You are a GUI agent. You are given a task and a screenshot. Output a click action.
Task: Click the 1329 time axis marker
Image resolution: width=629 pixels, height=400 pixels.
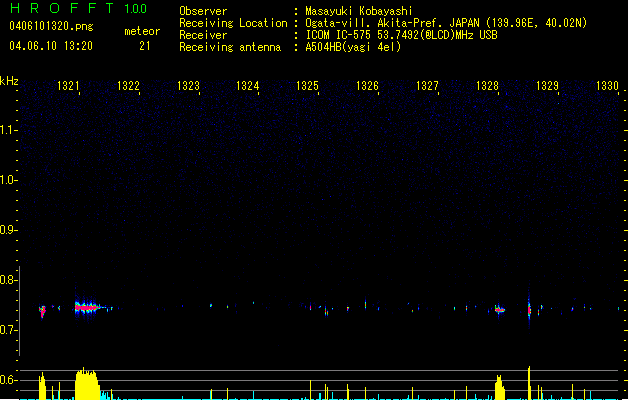pyautogui.click(x=547, y=86)
